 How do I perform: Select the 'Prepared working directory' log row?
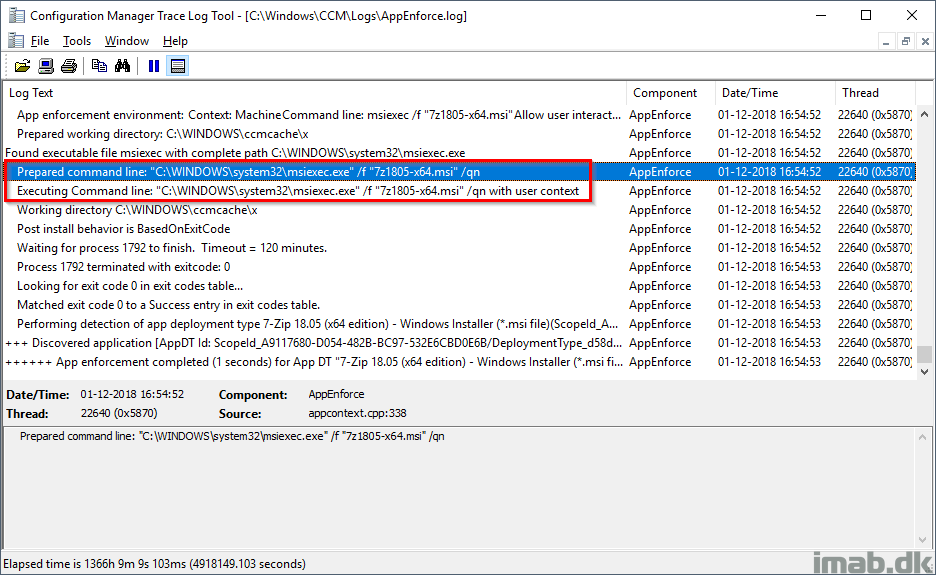[459, 134]
